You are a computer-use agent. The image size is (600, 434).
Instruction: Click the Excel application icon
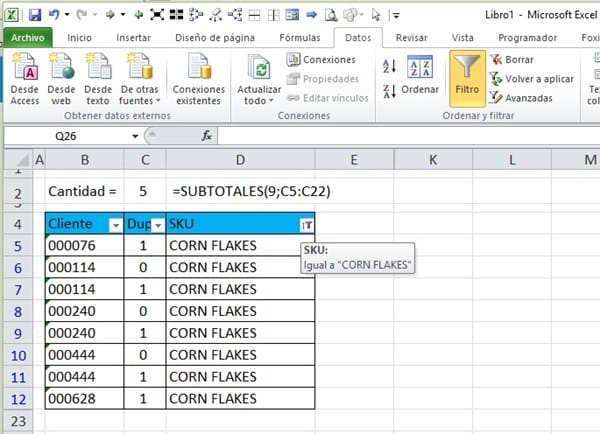(11, 15)
